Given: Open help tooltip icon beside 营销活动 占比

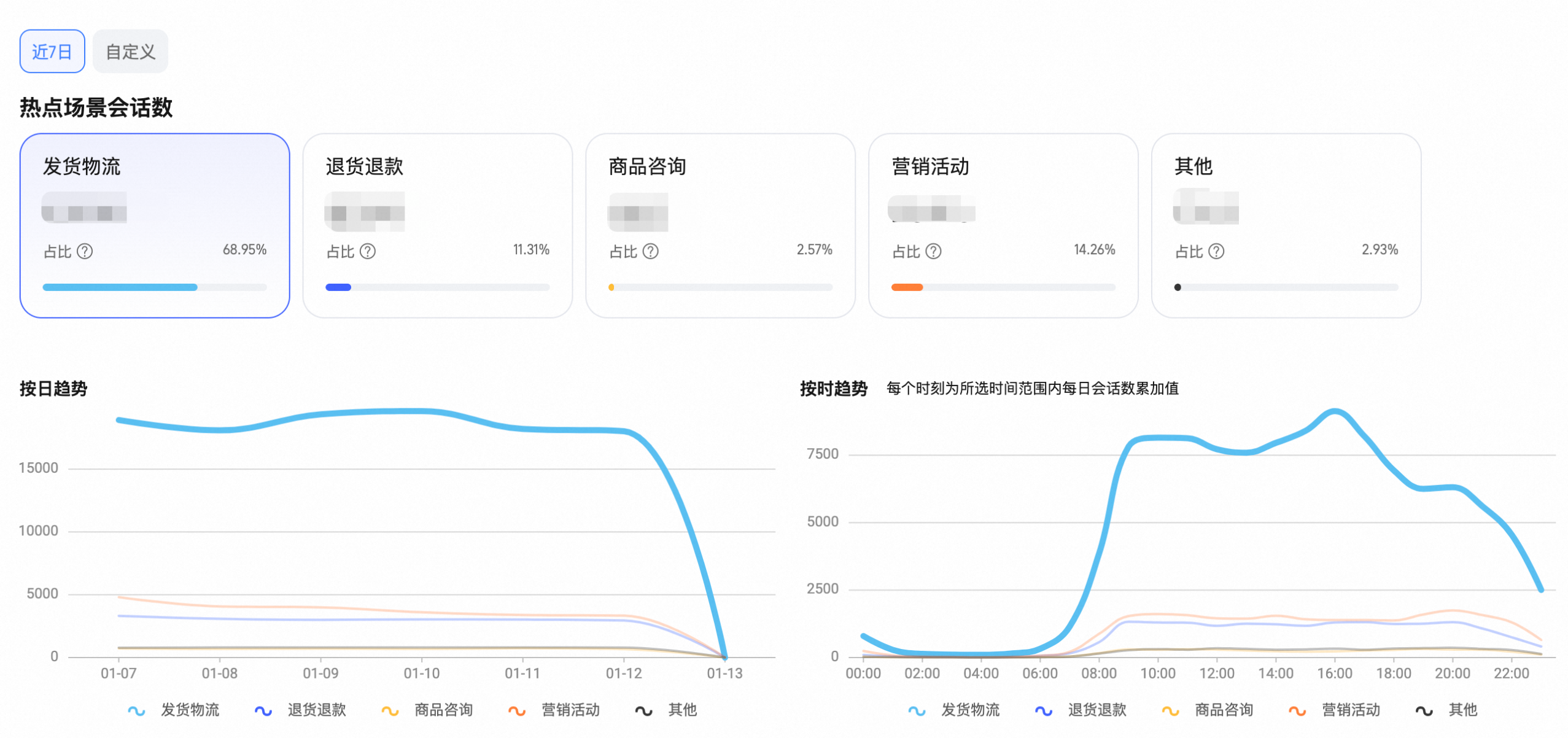Looking at the screenshot, I should point(933,252).
